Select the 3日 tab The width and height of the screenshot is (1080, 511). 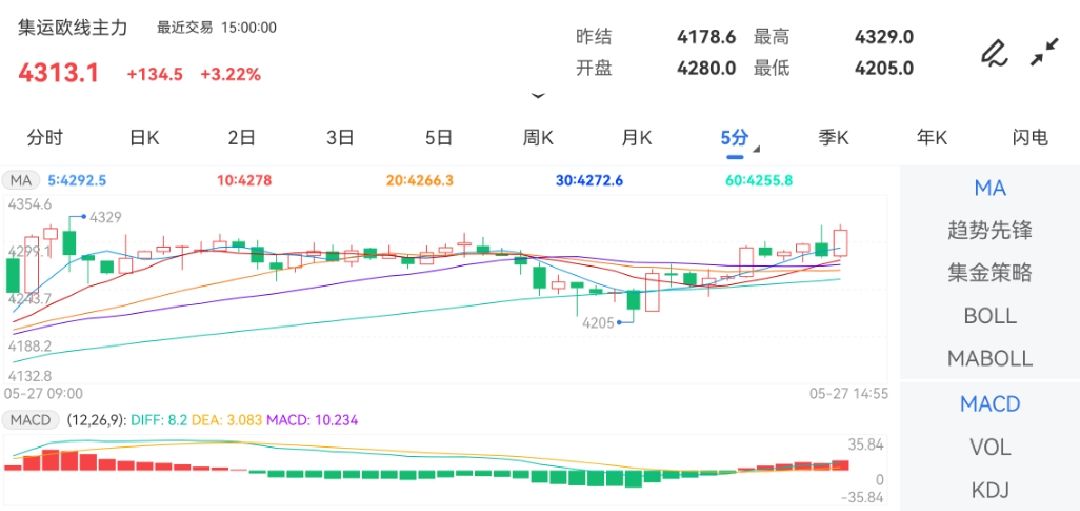pos(340,138)
